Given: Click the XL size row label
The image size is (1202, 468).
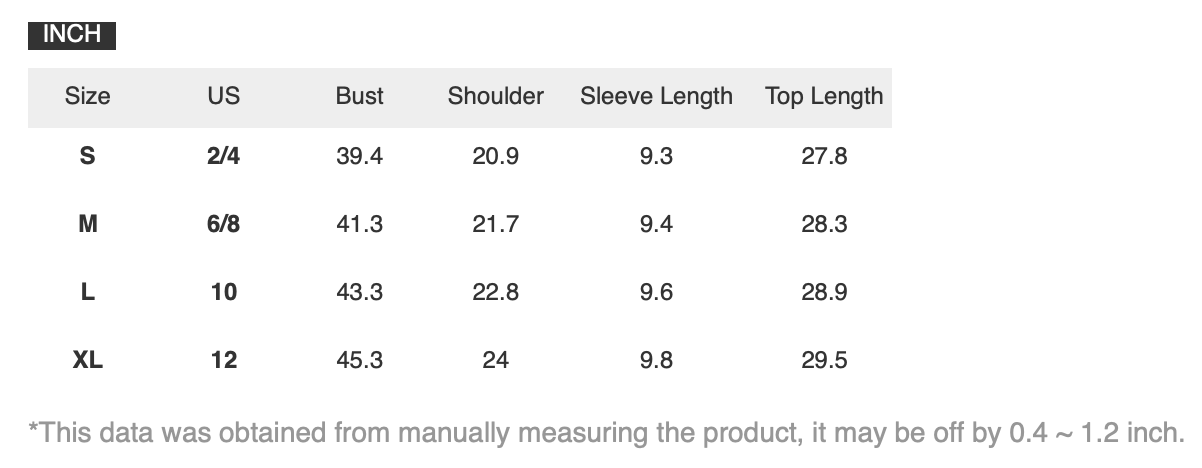Looking at the screenshot, I should (88, 360).
